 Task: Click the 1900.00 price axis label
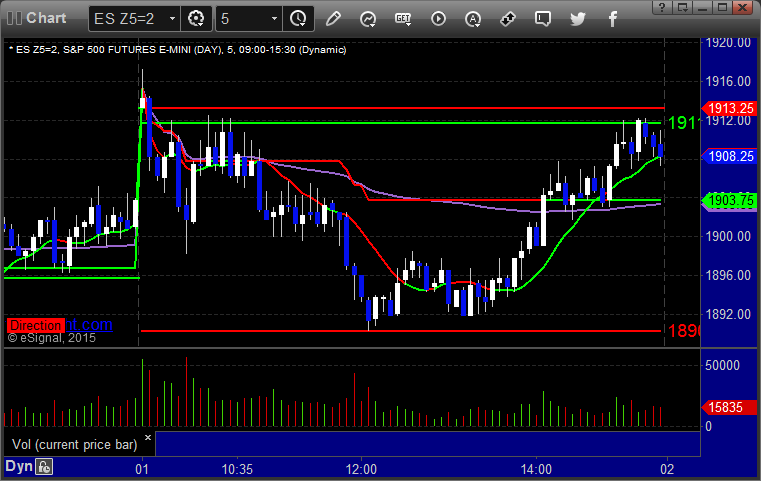[x=728, y=236]
